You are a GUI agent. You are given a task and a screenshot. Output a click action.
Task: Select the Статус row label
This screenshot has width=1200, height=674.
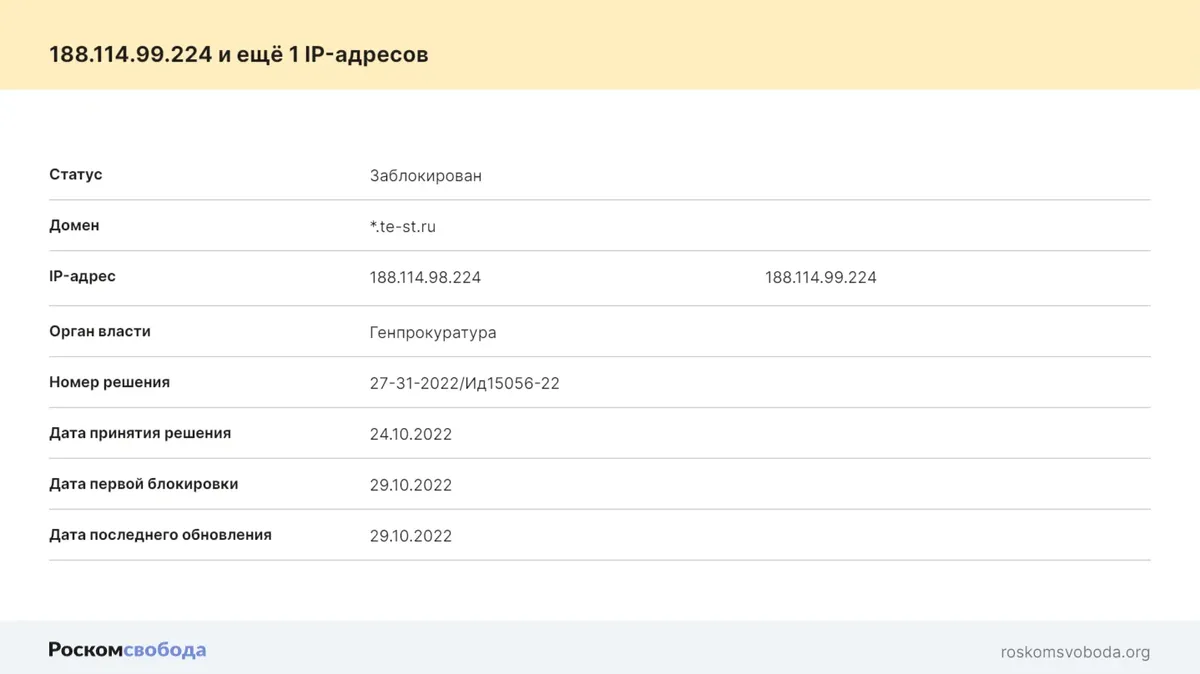[76, 175]
